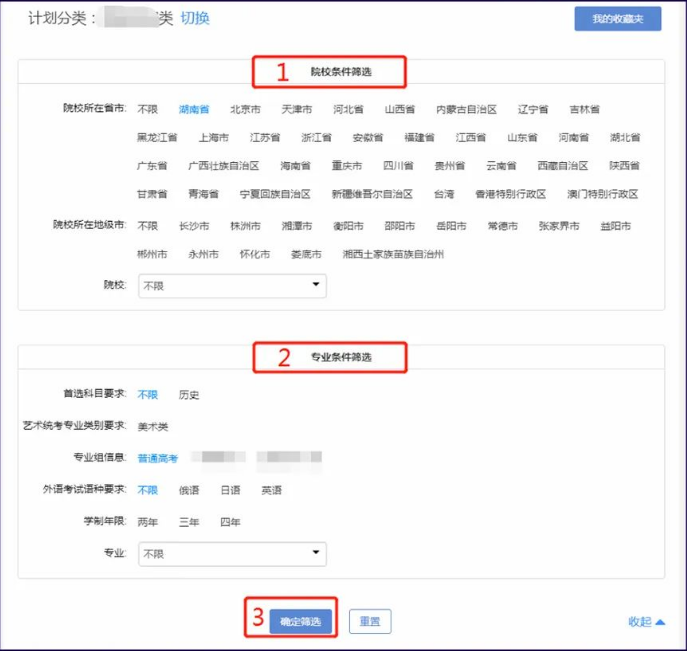Viewport: 687px width, 651px height.
Task: Select 历史 as the preferred subject
Action: pos(189,395)
